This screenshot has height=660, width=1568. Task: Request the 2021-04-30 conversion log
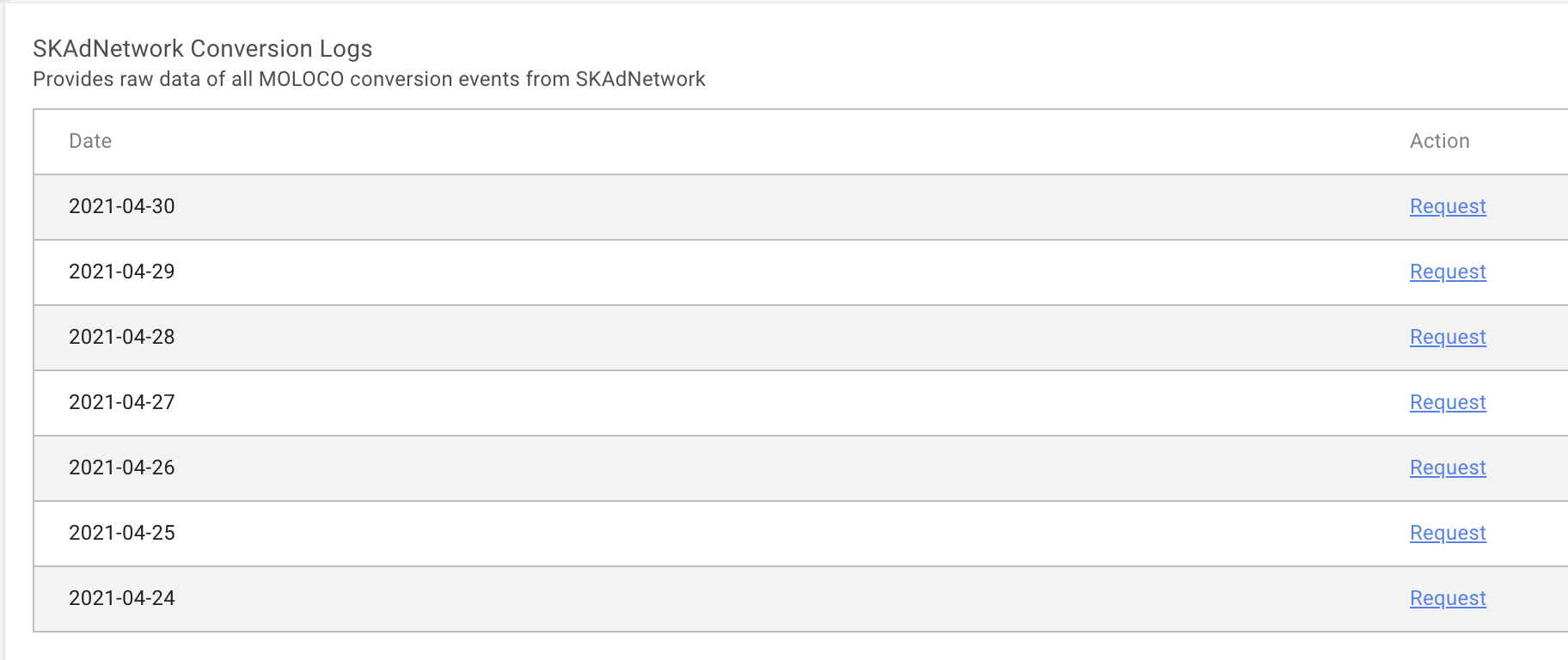click(1448, 206)
